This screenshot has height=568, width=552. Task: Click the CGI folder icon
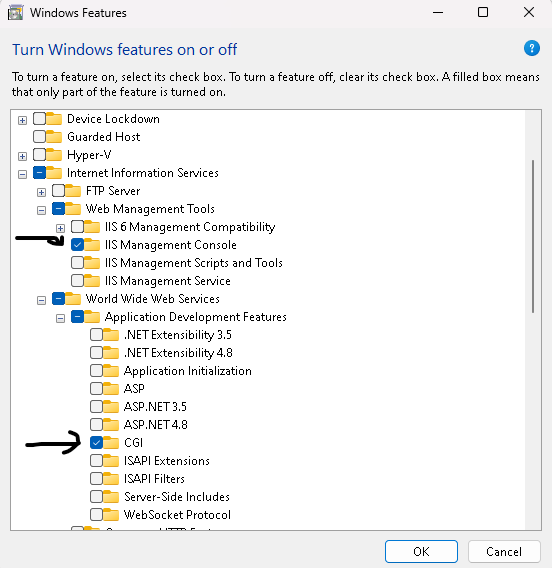coord(110,442)
